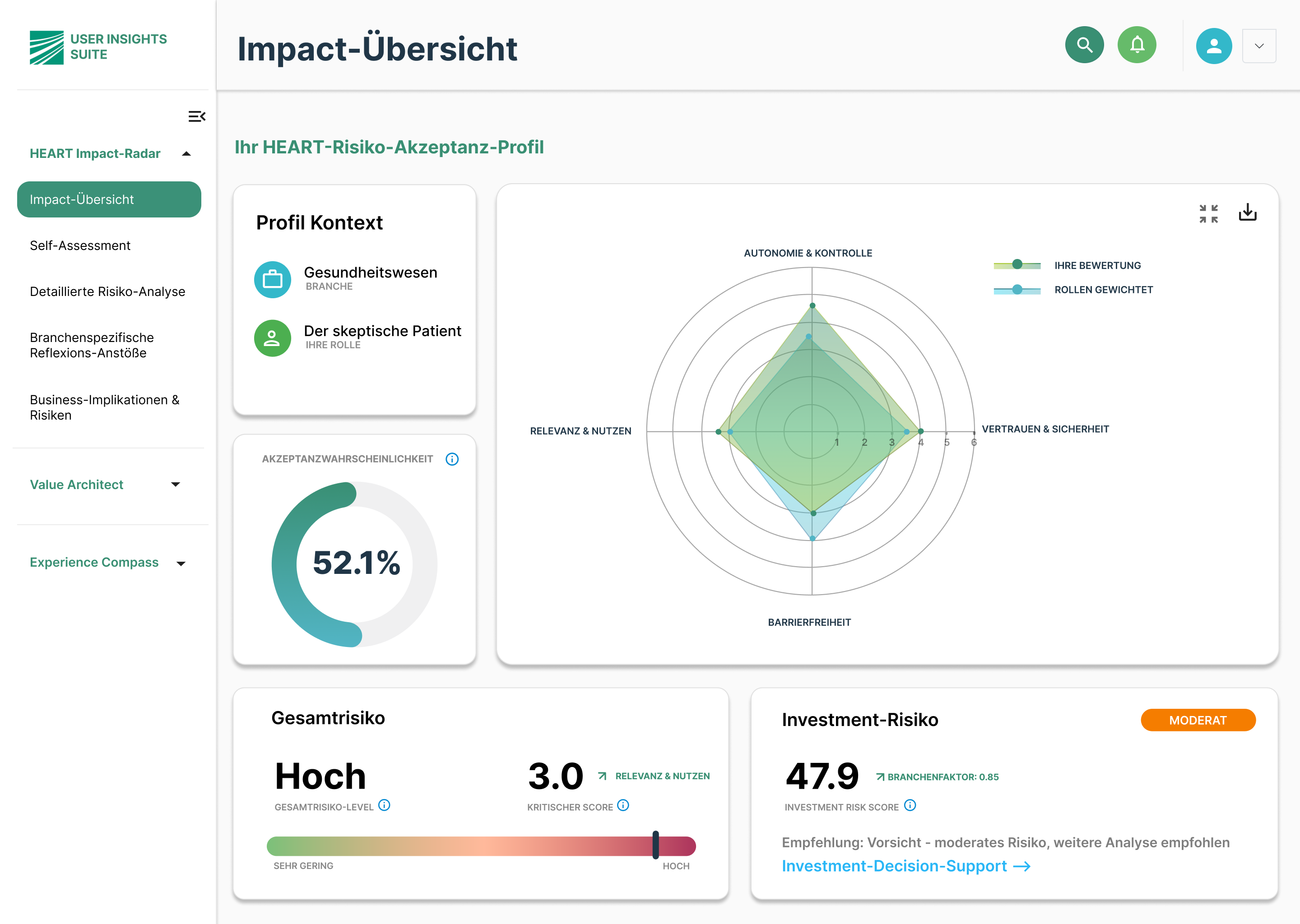Switch to the Self-Assessment page
Viewport: 1300px width, 924px height.
80,245
